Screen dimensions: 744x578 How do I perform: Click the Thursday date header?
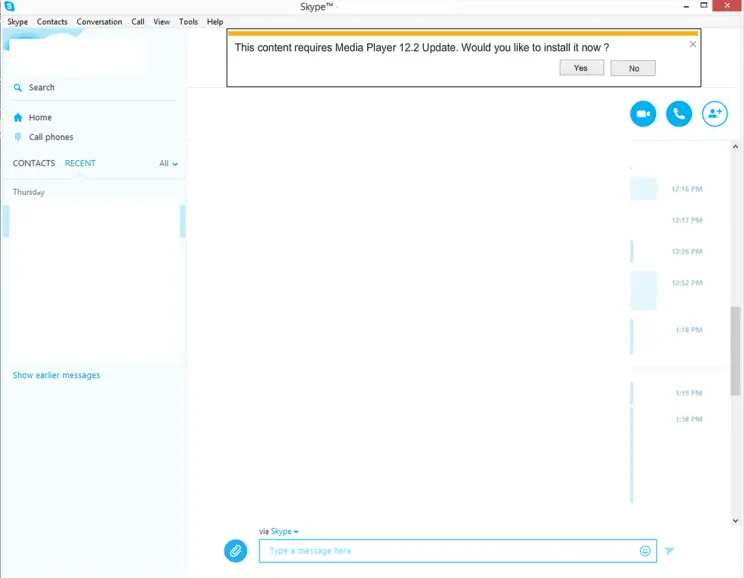(28, 192)
